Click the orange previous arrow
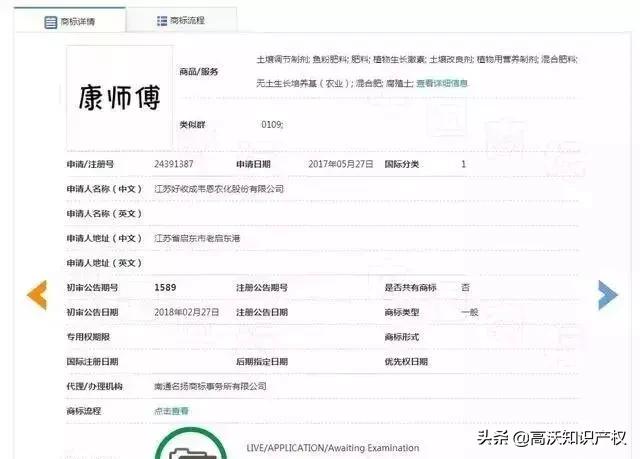 (37, 295)
